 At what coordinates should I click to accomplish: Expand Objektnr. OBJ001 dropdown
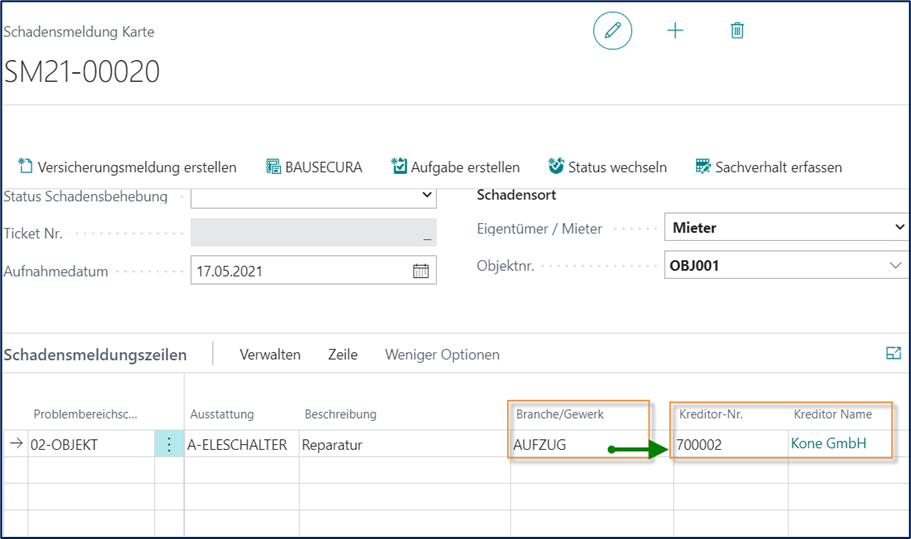point(895,266)
